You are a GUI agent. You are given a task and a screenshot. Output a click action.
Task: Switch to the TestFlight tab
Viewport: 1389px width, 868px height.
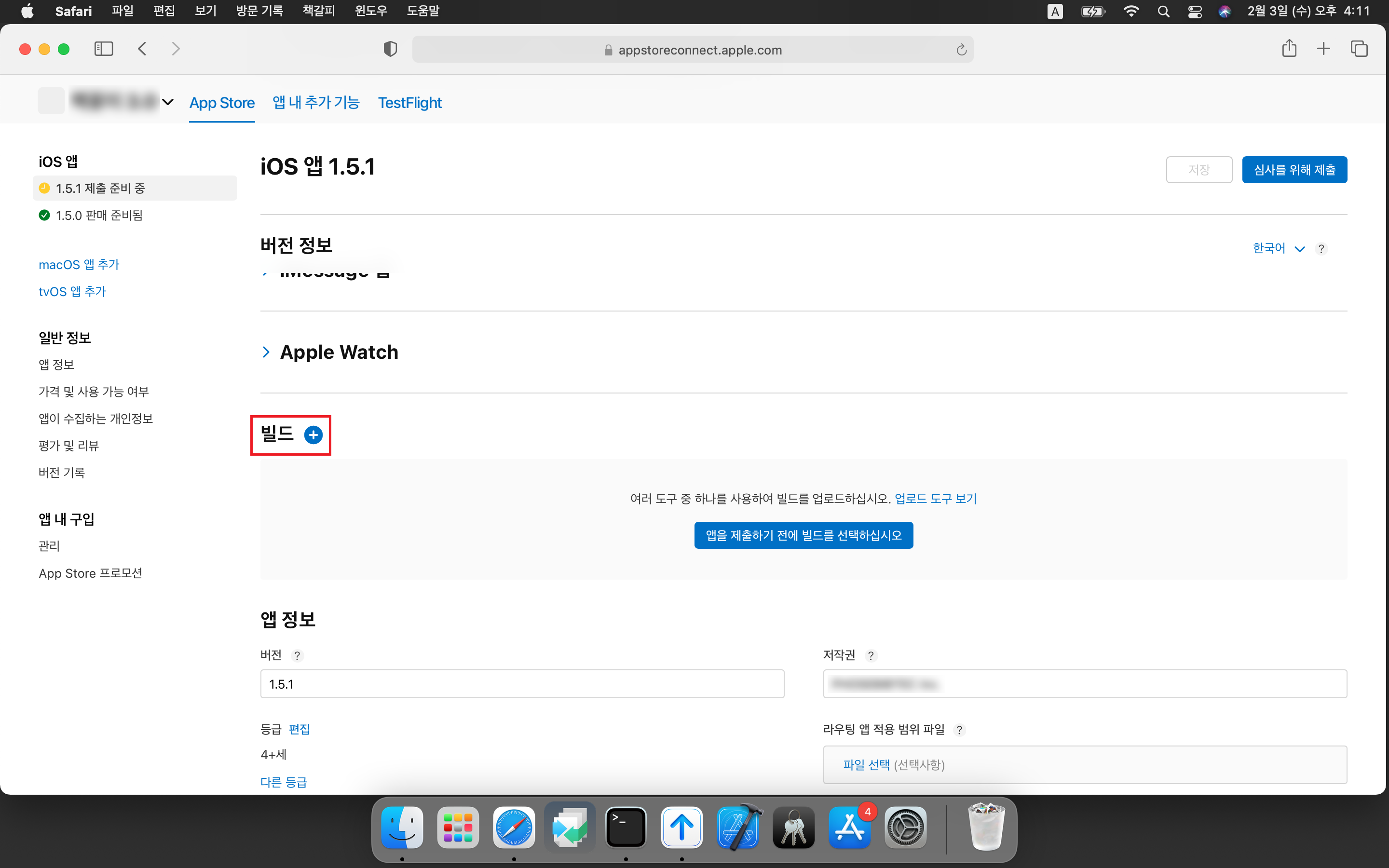tap(409, 103)
